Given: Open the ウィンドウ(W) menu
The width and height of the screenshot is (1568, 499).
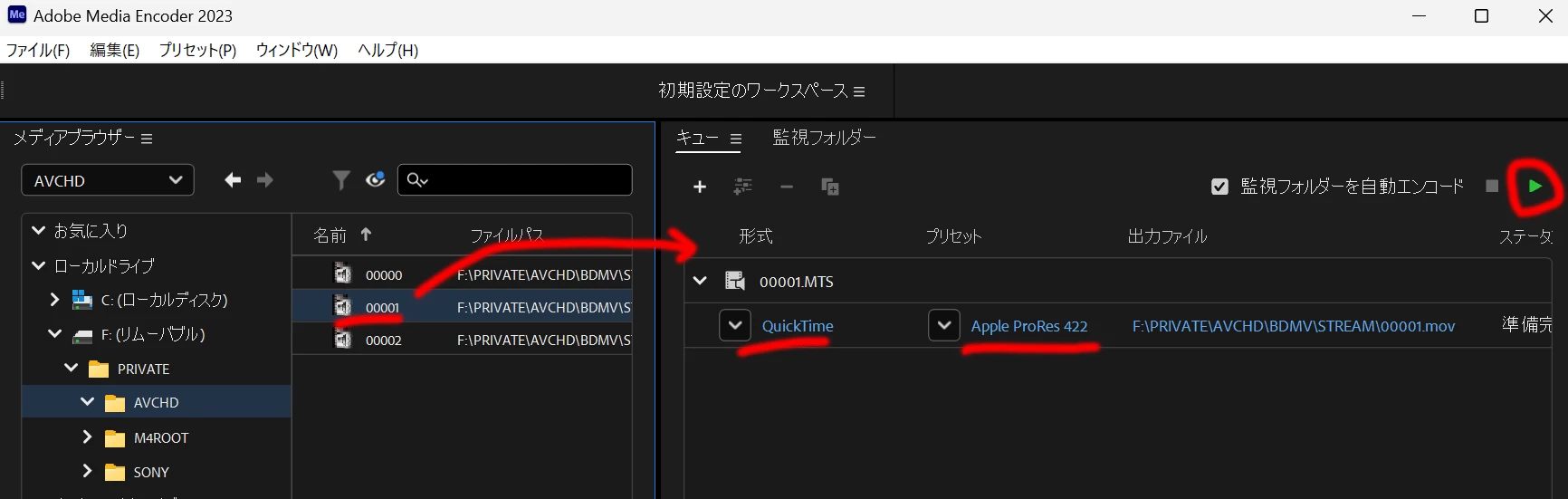Looking at the screenshot, I should tap(297, 51).
